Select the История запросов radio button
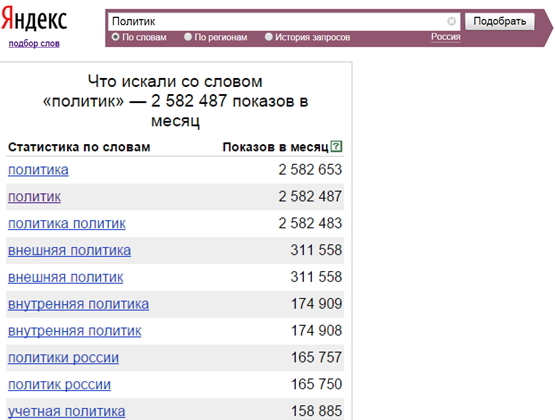555x420 pixels. 269,37
